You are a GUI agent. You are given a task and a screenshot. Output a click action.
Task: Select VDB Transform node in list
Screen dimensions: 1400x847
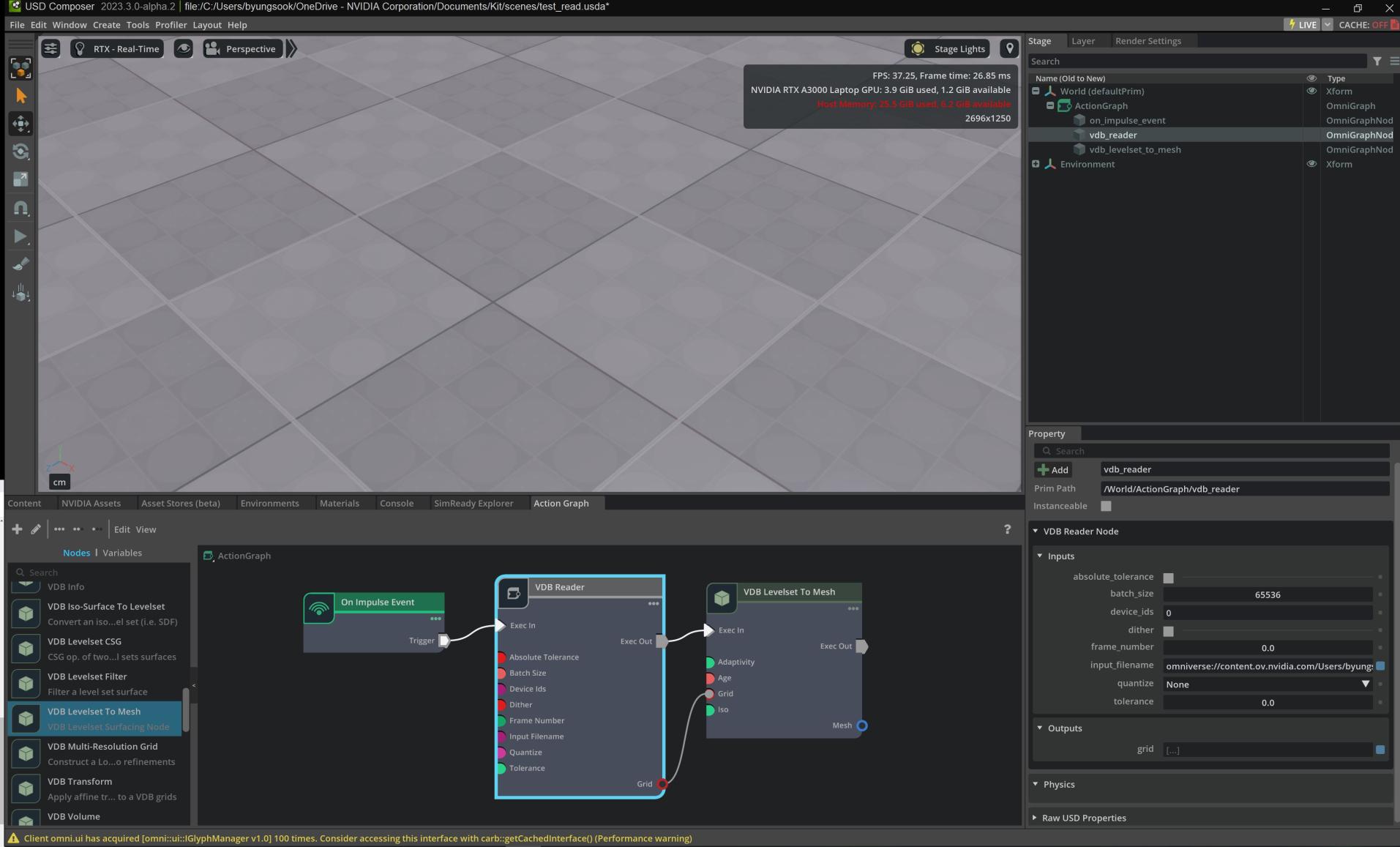(x=95, y=788)
